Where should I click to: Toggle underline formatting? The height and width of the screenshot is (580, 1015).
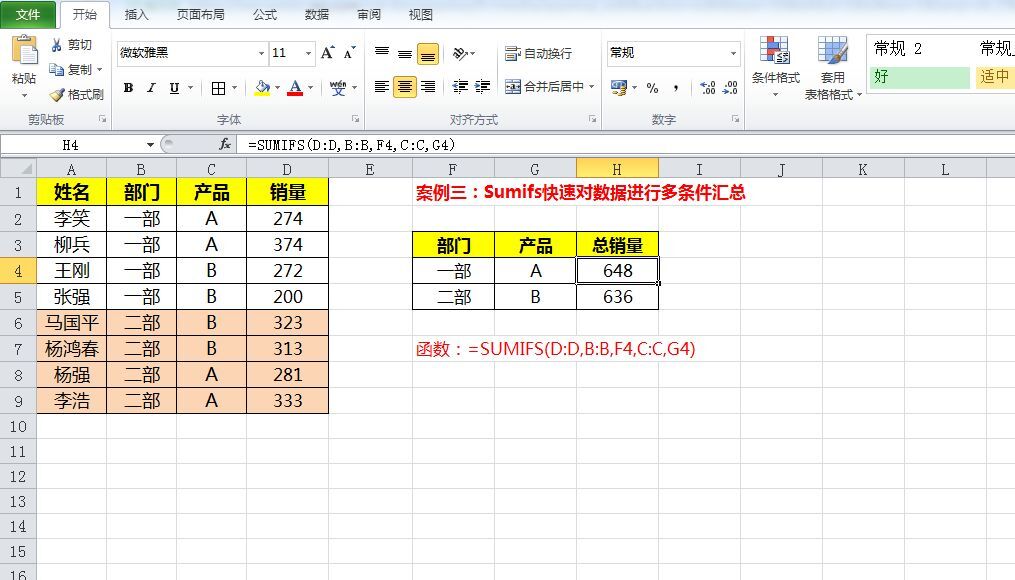pos(174,87)
